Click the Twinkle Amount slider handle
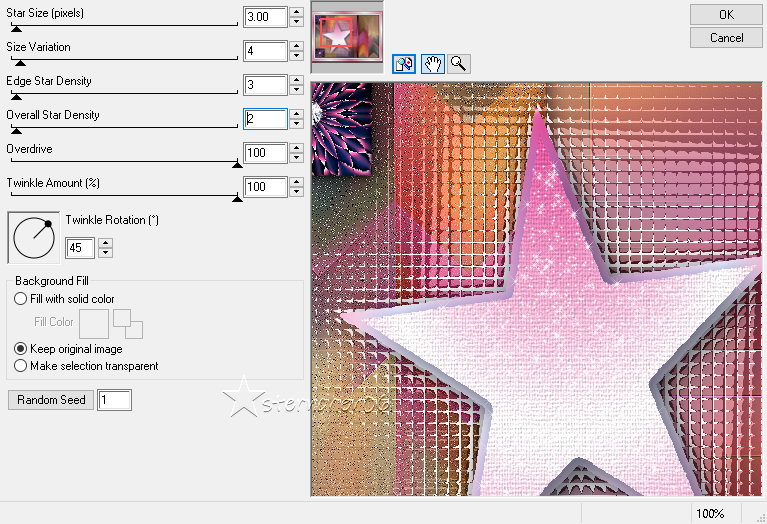767x524 pixels. [237, 198]
